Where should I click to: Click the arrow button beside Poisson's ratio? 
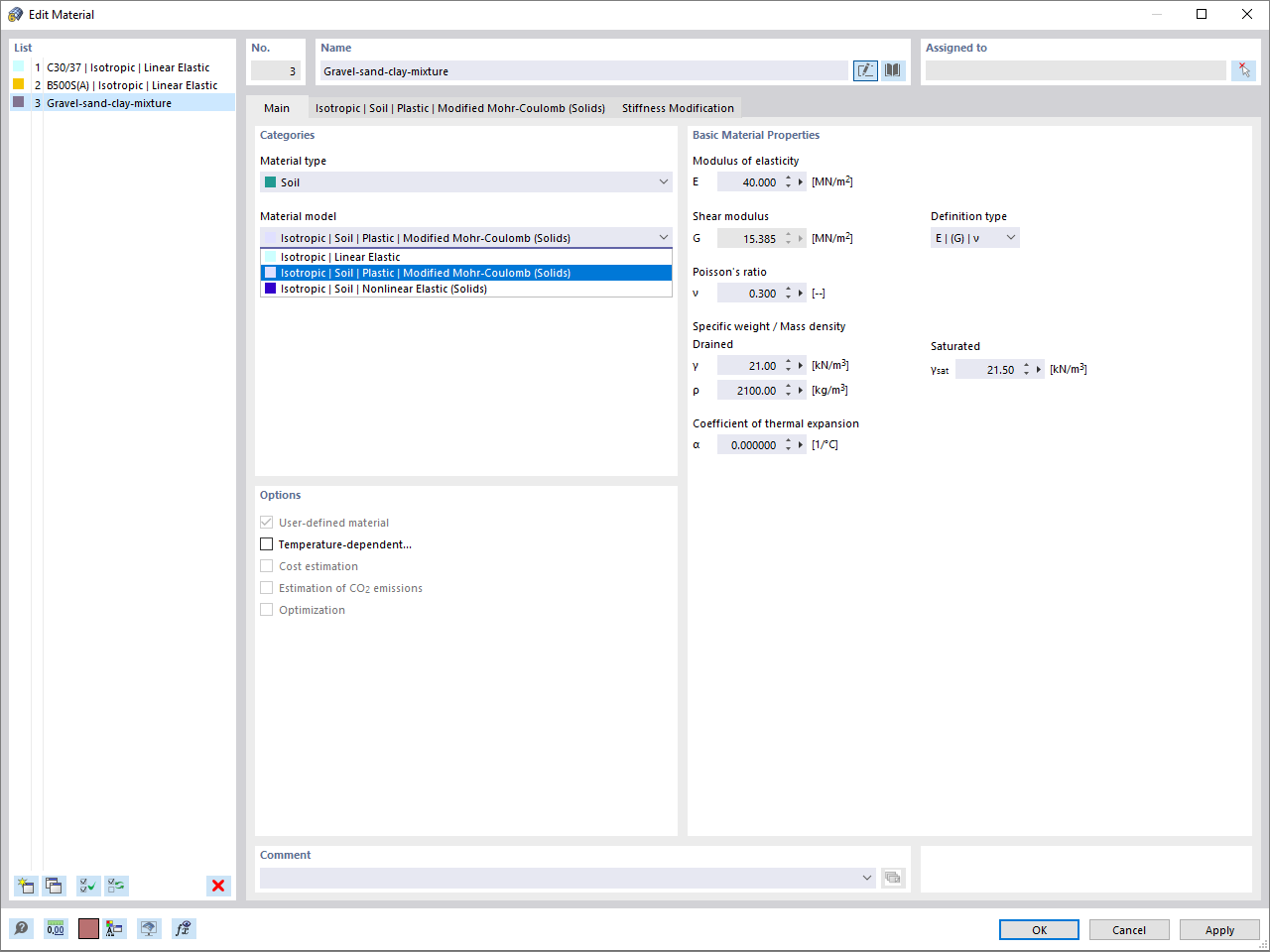(x=801, y=294)
